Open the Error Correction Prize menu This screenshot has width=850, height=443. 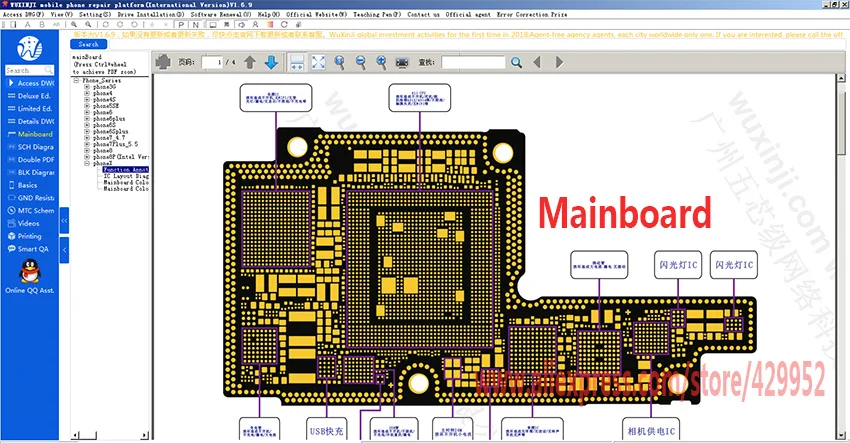point(532,15)
